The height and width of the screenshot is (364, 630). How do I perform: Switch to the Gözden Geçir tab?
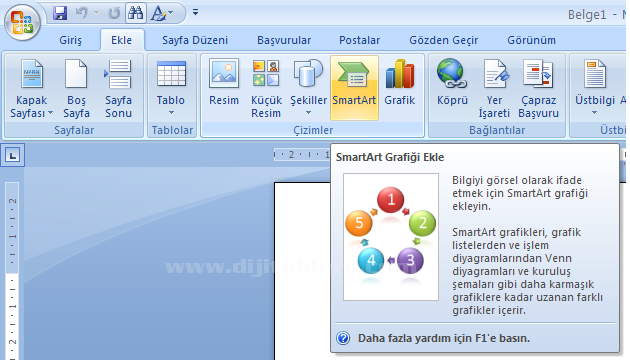tap(444, 40)
